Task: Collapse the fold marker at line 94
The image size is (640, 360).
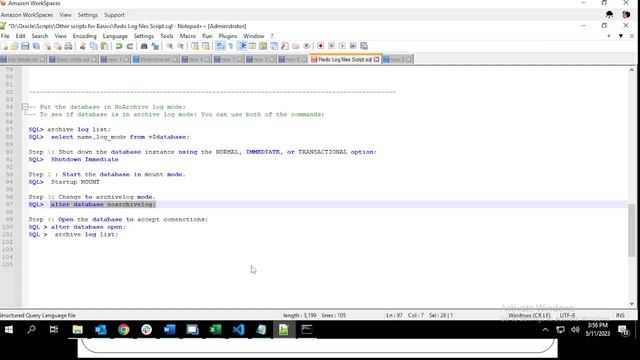Action: pos(25,107)
